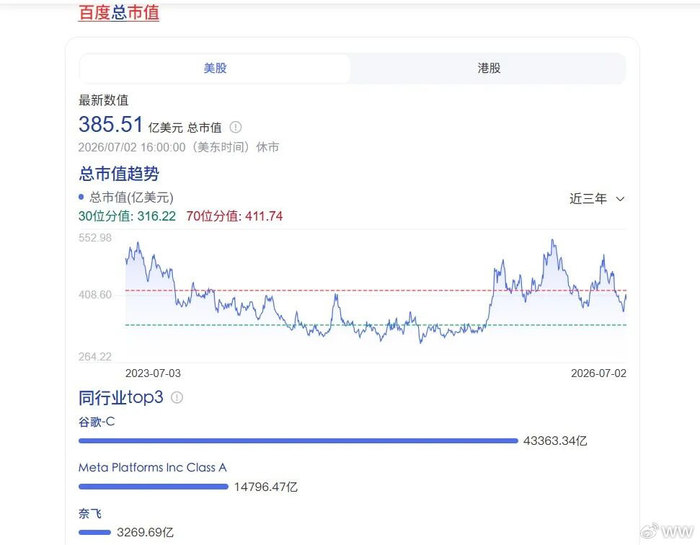This screenshot has height=545, width=700.
Task: Click info icon beside 同行业top3
Action: tap(177, 397)
